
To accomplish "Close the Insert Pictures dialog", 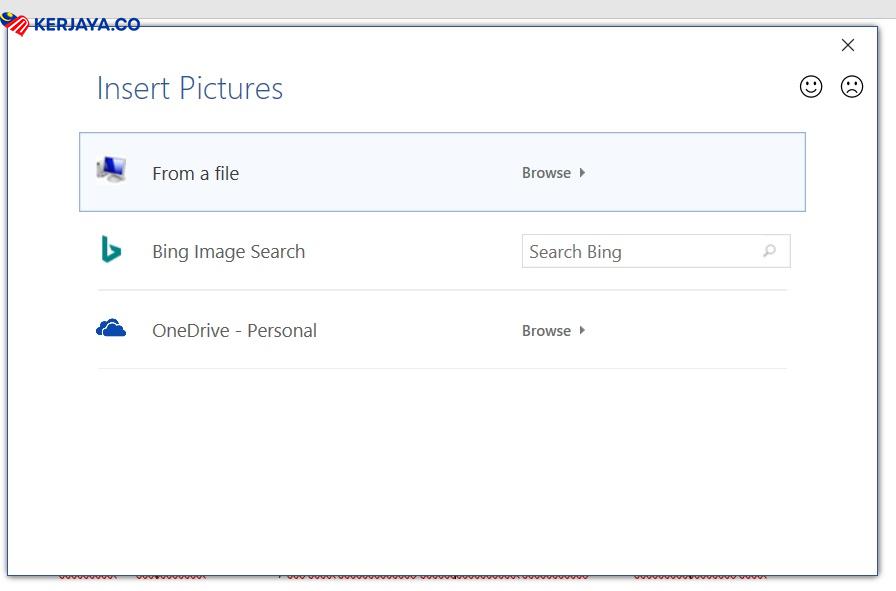I will coord(848,45).
